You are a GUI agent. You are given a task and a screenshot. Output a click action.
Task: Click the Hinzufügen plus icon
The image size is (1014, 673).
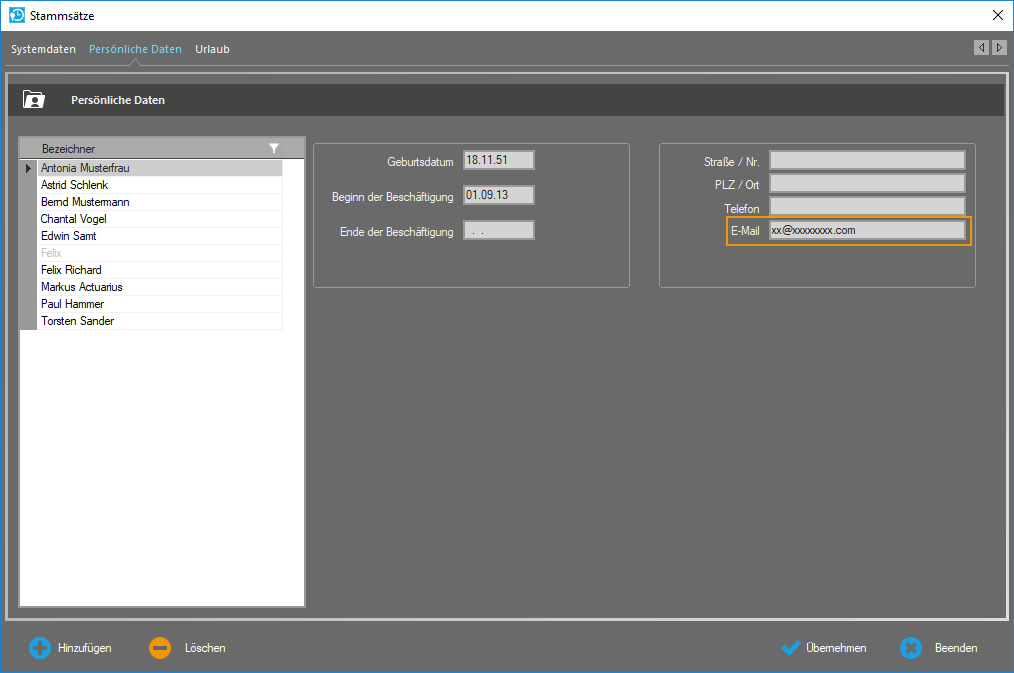pyautogui.click(x=39, y=648)
